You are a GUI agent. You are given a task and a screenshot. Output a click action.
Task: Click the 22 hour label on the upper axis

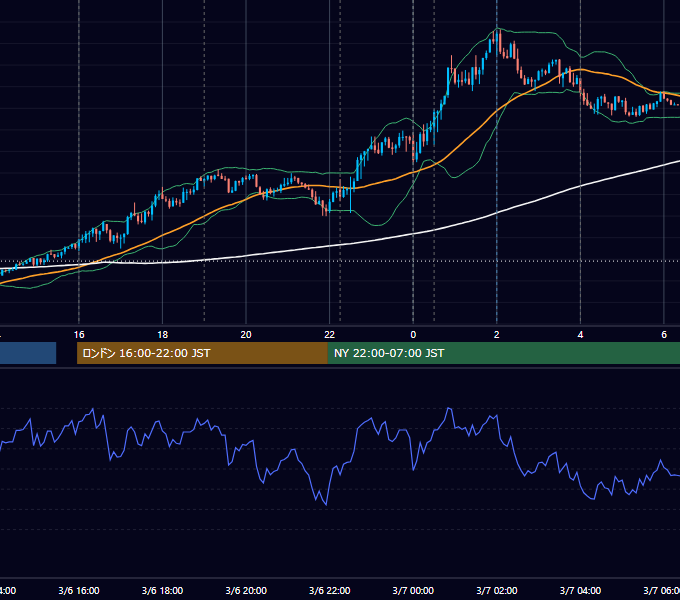pyautogui.click(x=330, y=335)
